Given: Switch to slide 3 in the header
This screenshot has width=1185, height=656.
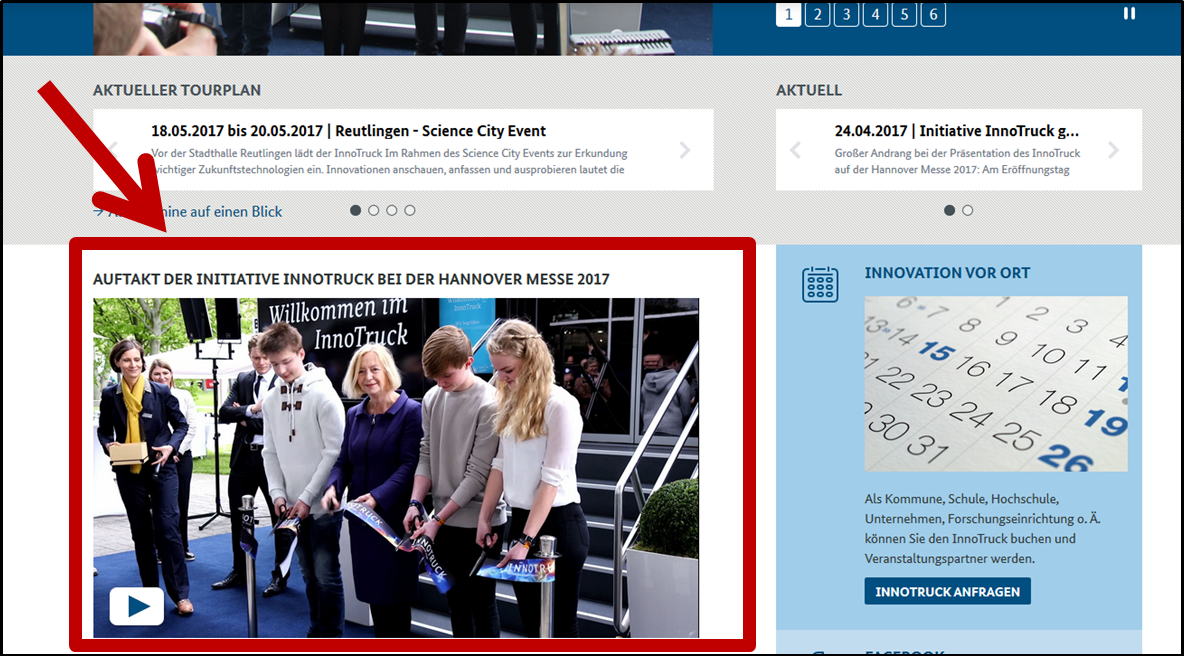Looking at the screenshot, I should 845,14.
